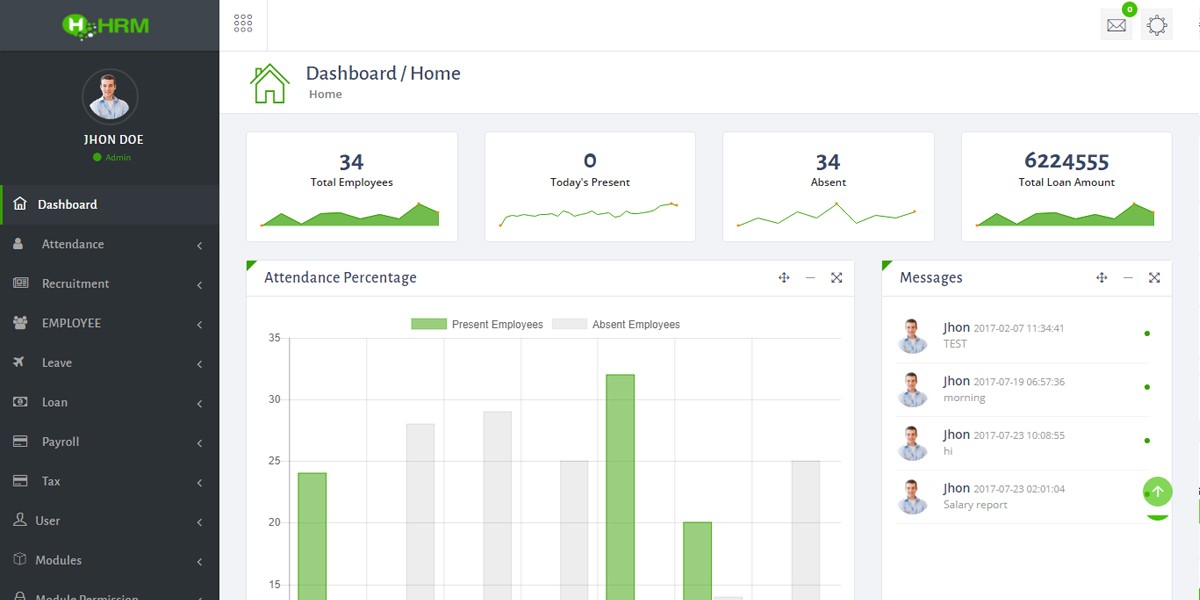
Task: Open the Leave menu item
Action: point(109,363)
